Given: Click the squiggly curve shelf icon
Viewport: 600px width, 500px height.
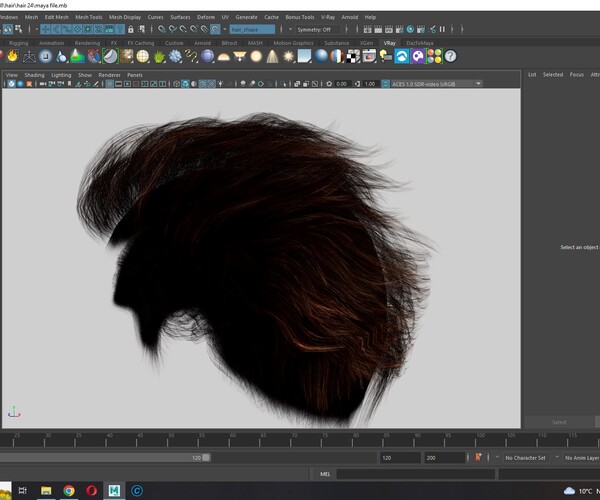Looking at the screenshot, I should point(191,57).
